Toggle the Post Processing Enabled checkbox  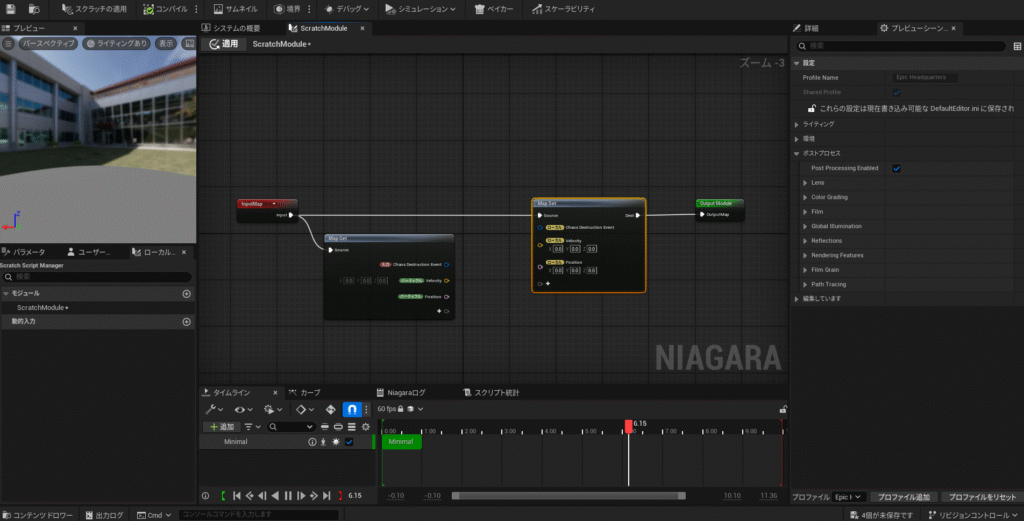[897, 168]
